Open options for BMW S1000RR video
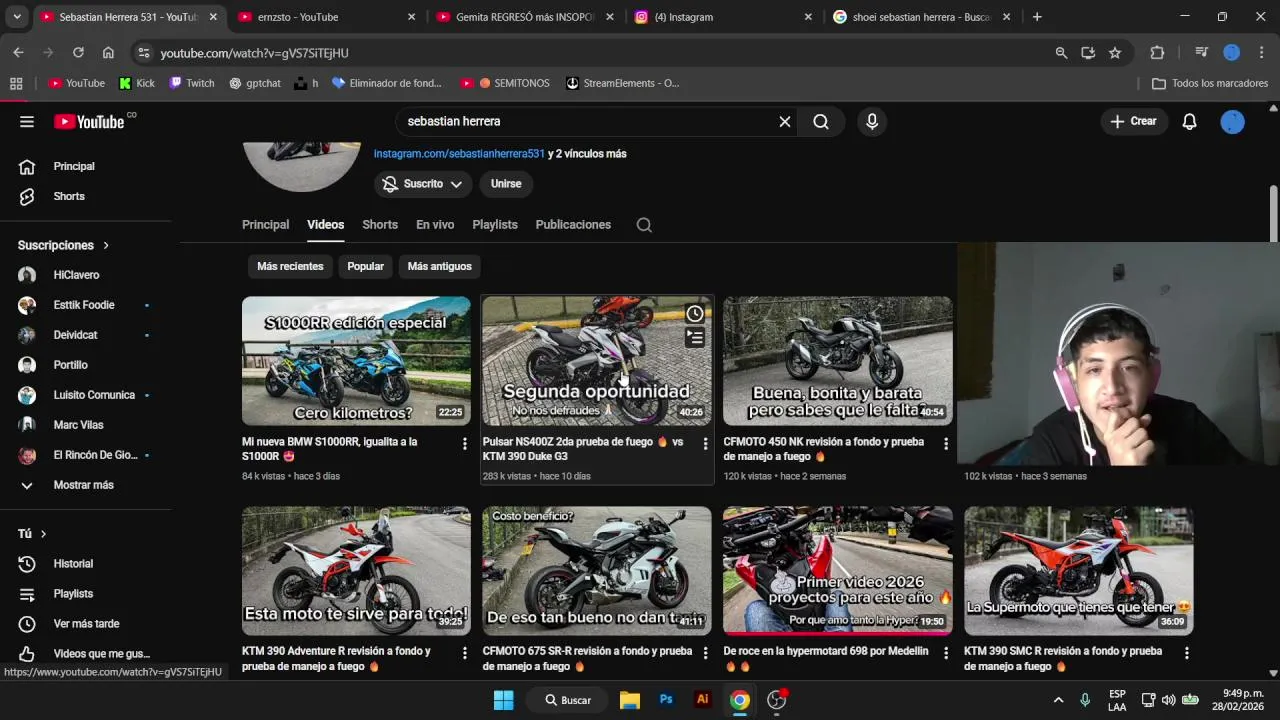 [x=464, y=444]
